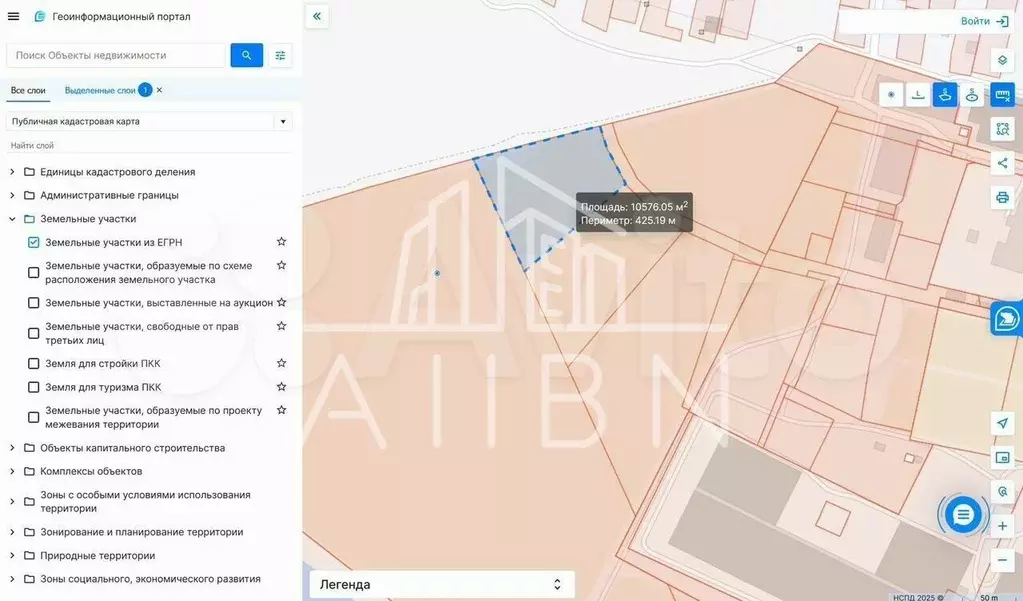This screenshot has width=1023, height=601.
Task: Open the chat assistant bubble
Action: [963, 515]
